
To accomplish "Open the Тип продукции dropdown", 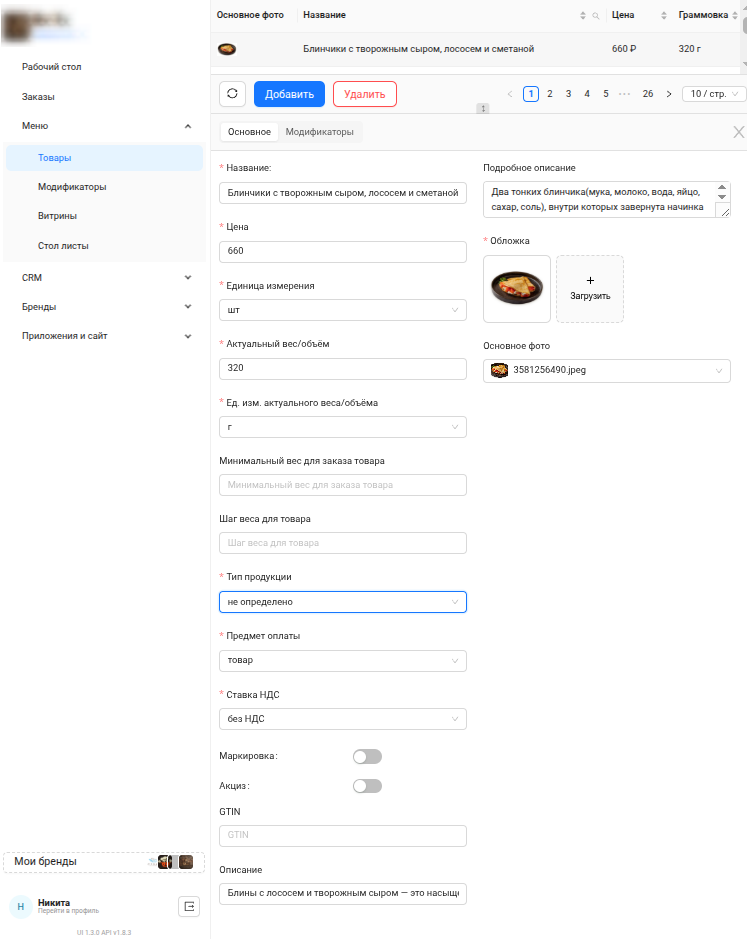I will click(342, 602).
